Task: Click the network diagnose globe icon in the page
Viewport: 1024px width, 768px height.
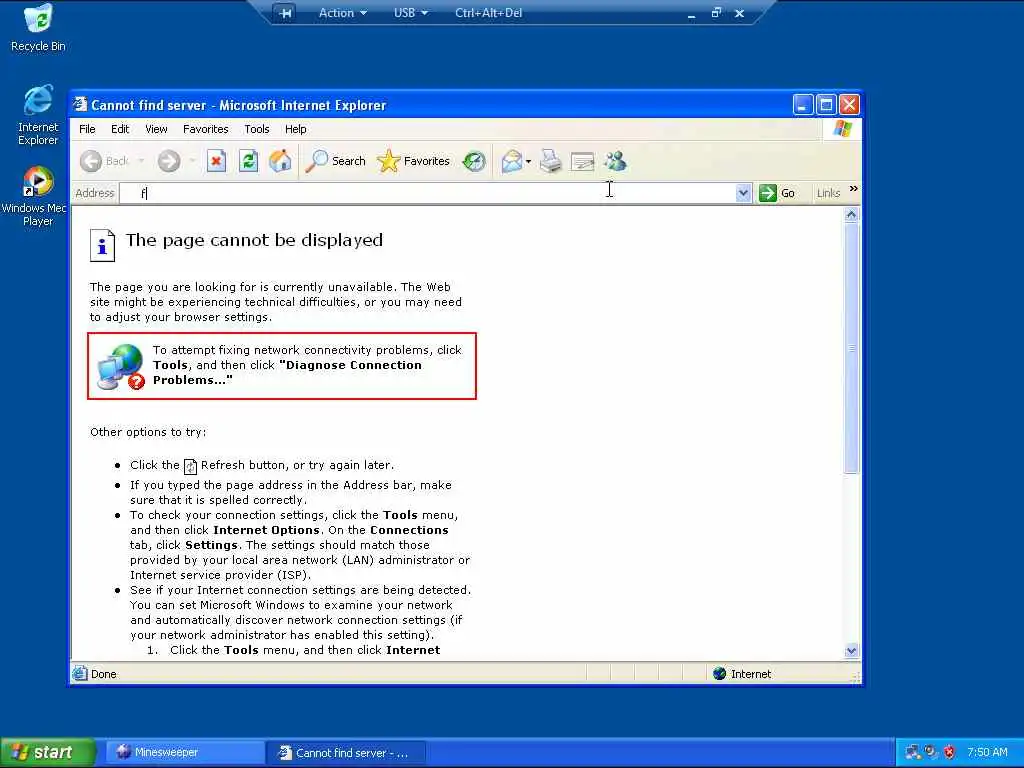Action: [120, 367]
